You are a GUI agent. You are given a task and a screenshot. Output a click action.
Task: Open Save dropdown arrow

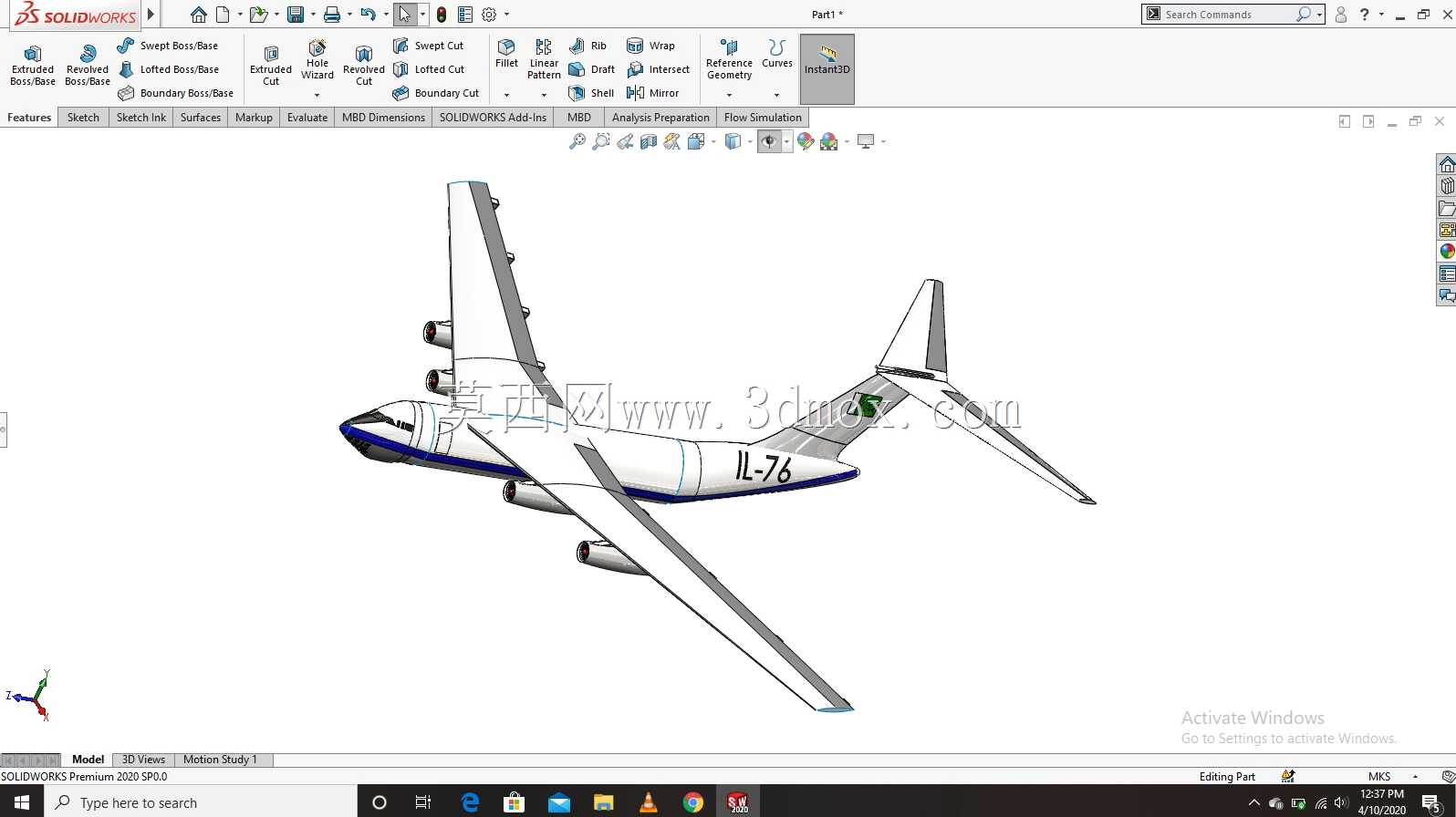click(313, 15)
